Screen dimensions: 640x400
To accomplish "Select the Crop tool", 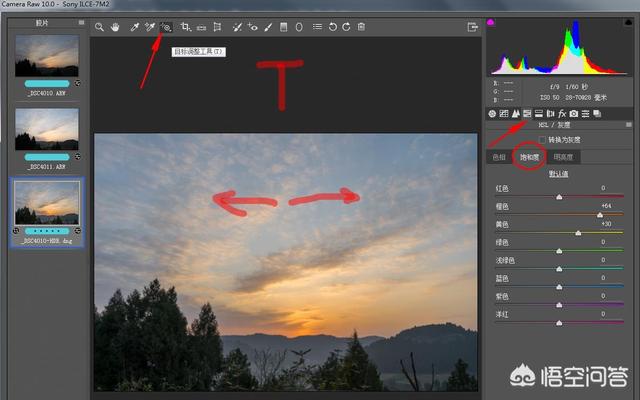I will tap(186, 27).
